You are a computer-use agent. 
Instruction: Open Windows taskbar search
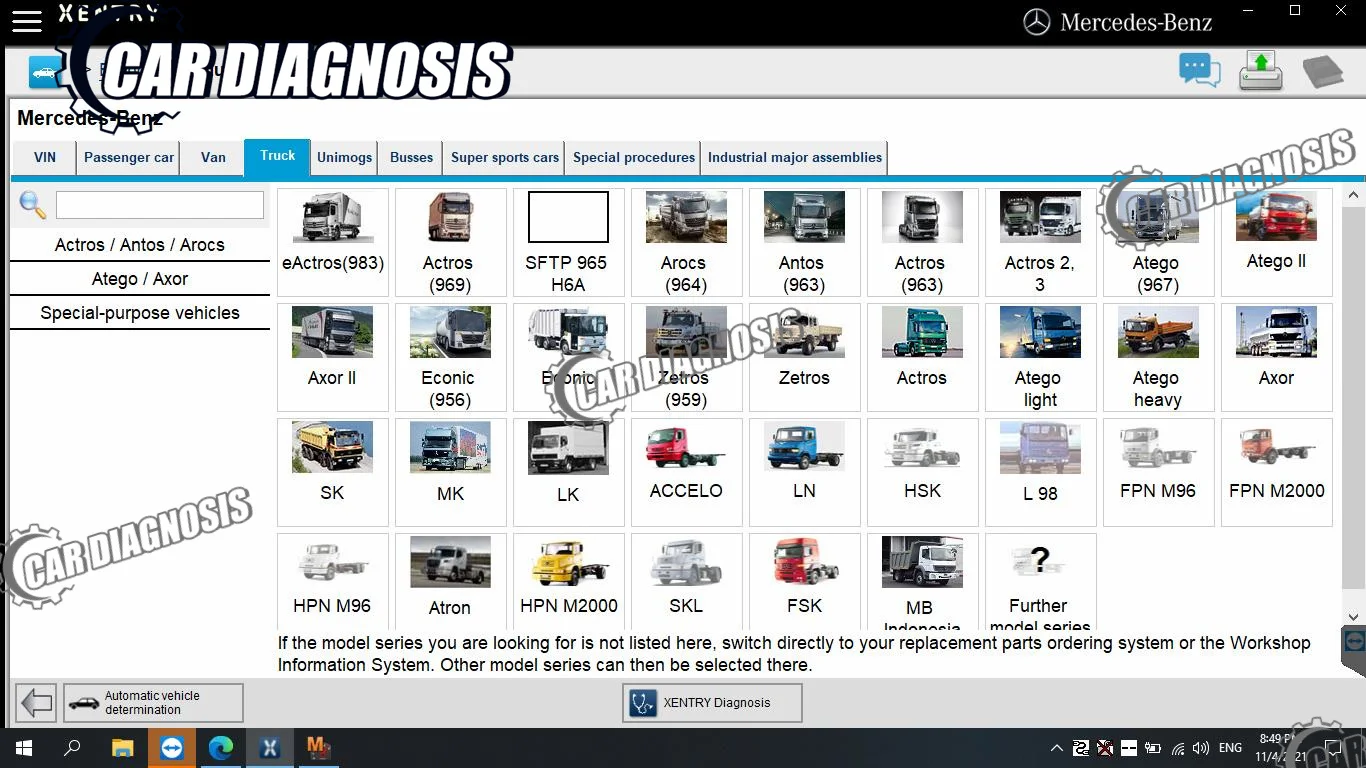coord(72,748)
